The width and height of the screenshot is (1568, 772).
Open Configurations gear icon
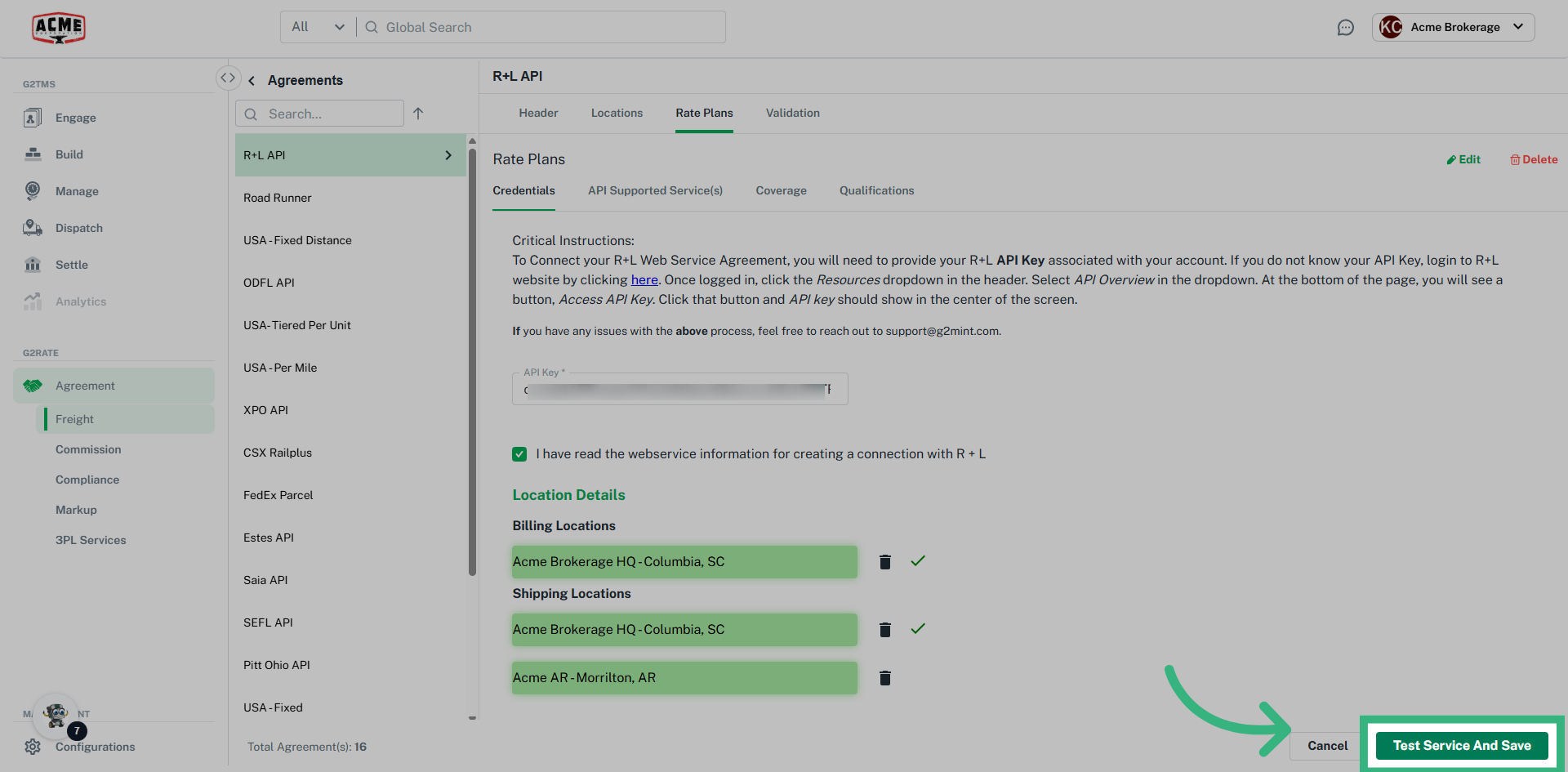coord(33,747)
